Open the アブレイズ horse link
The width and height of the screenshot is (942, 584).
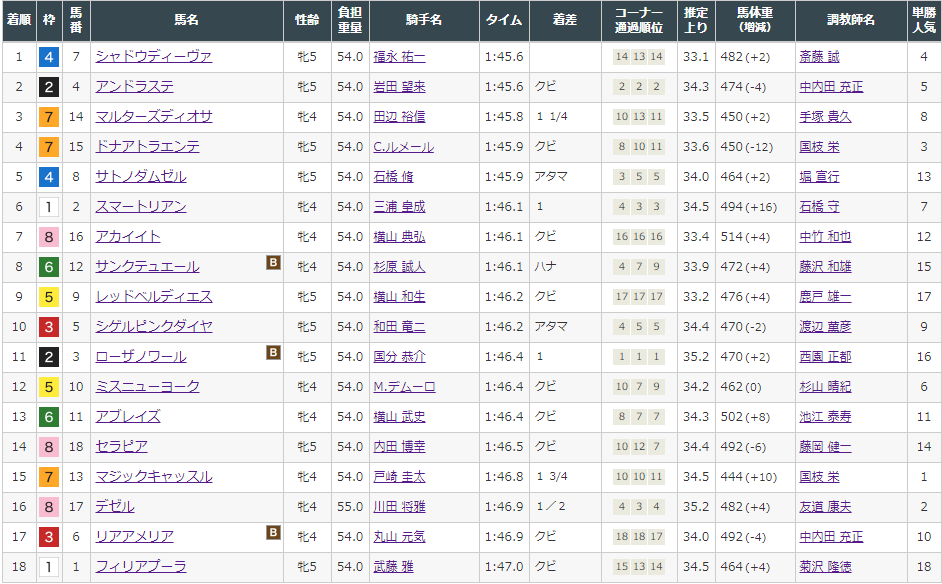click(127, 416)
